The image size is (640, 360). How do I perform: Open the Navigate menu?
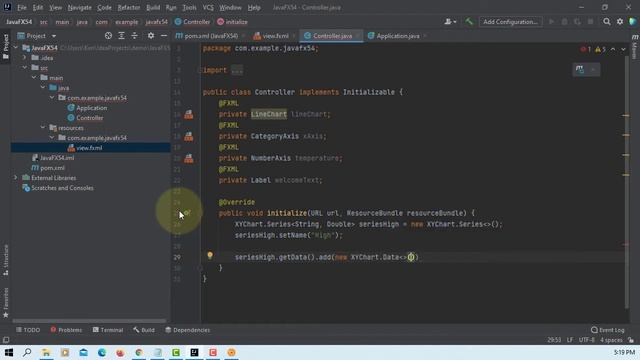coord(80,7)
